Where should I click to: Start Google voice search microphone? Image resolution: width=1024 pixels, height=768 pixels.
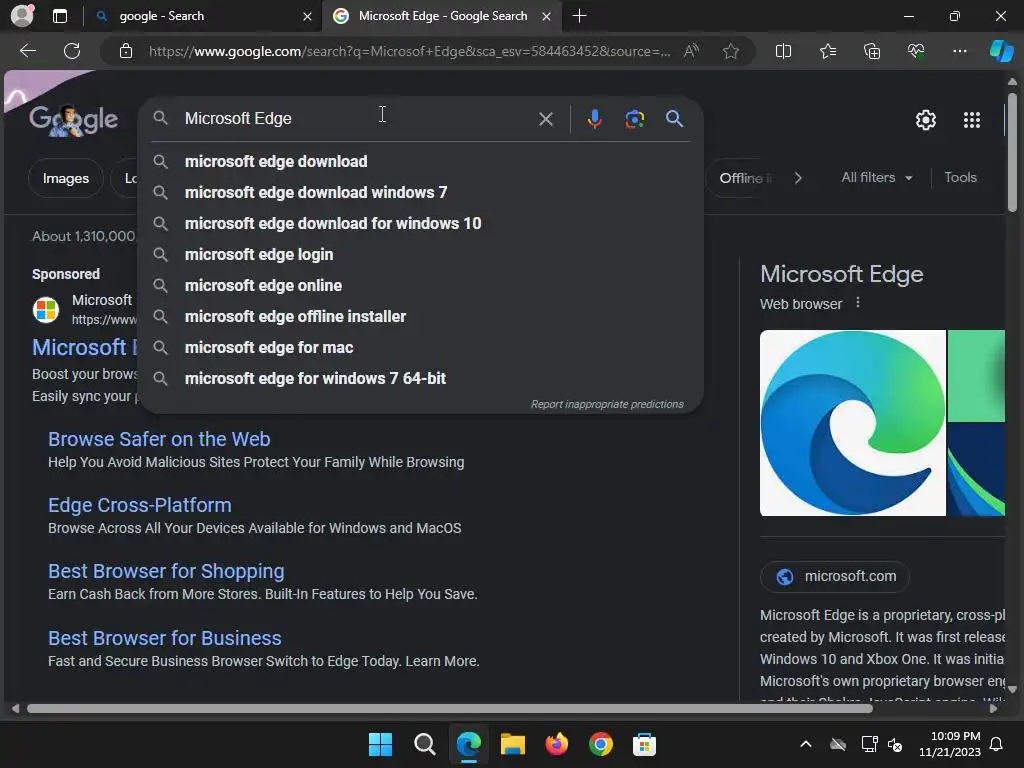594,118
